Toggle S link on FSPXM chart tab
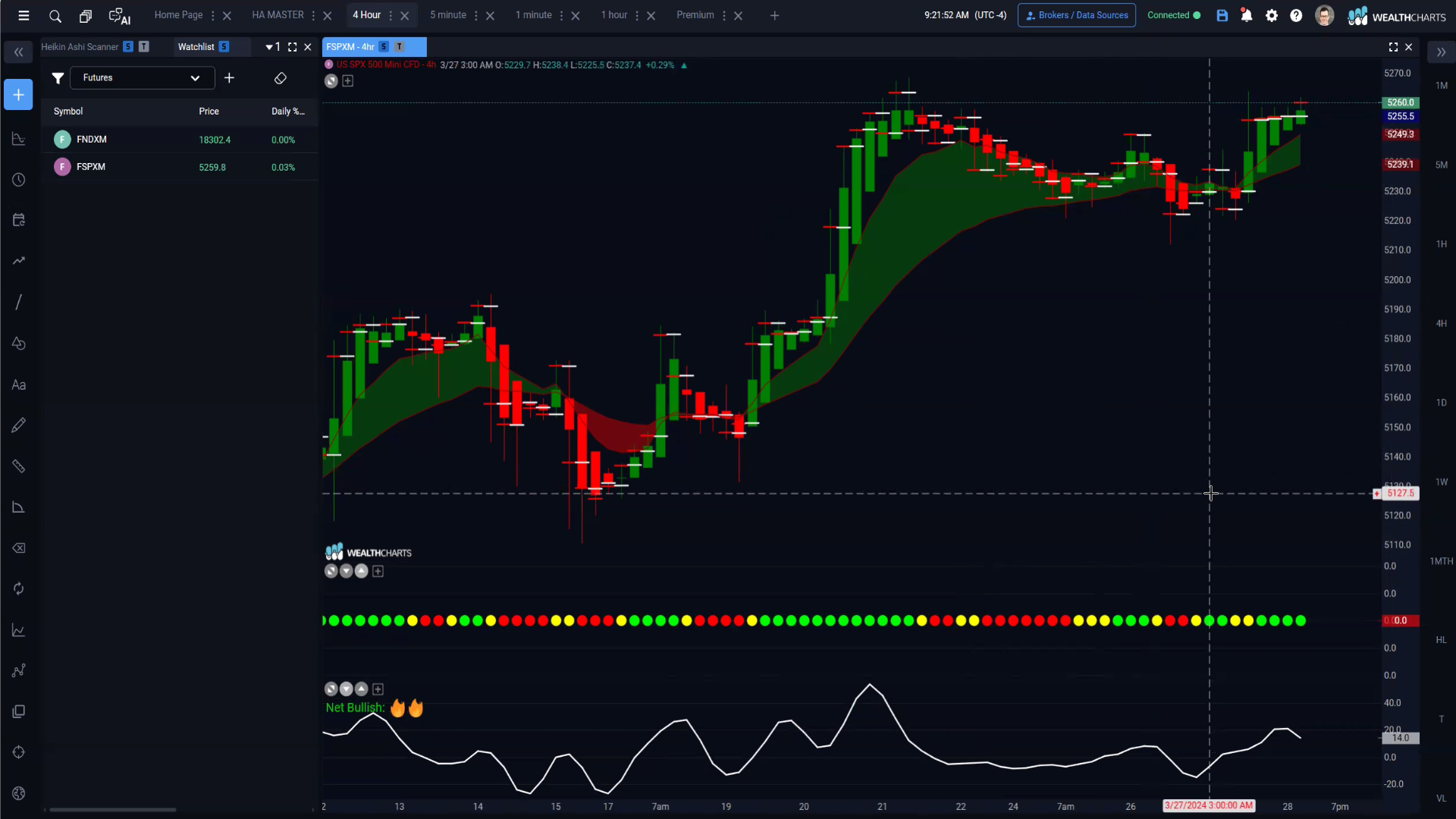The width and height of the screenshot is (1456, 819). [384, 47]
